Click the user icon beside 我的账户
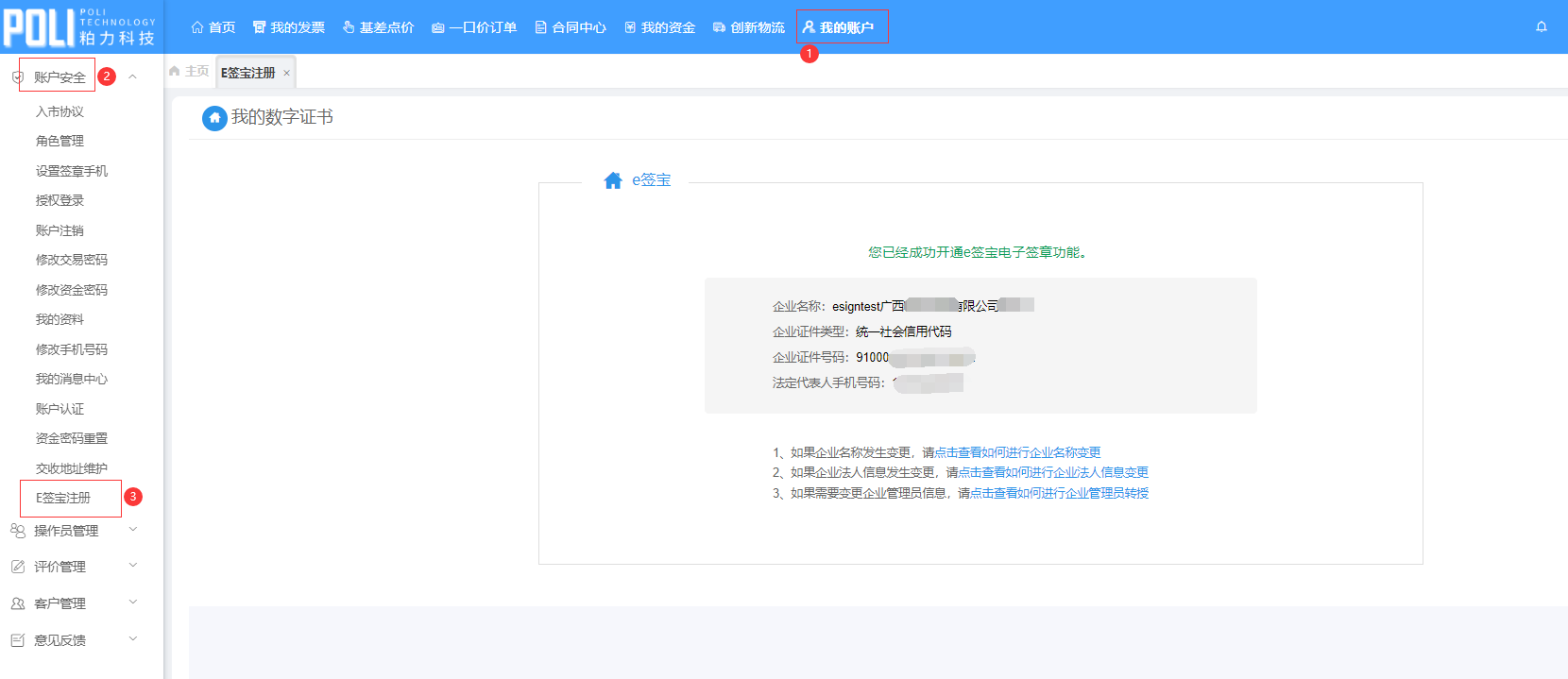 click(809, 27)
